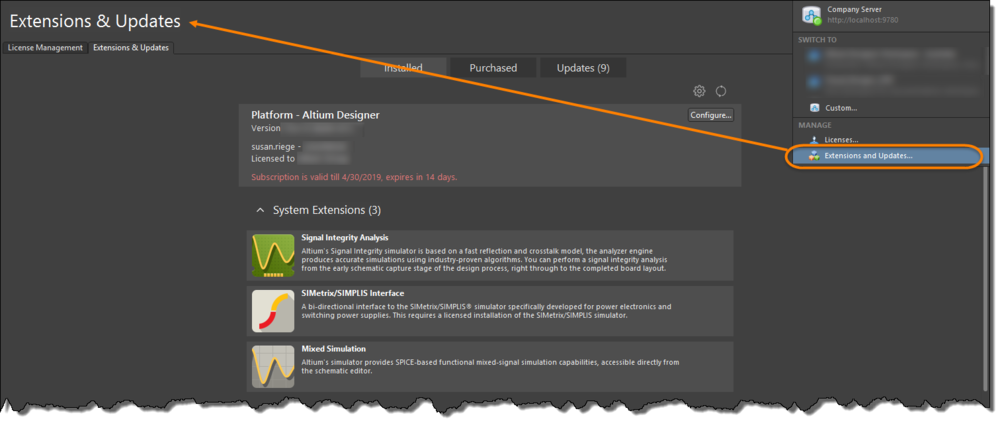Switch to the Purchased tab
Image resolution: width=1000 pixels, height=427 pixels.
493,68
